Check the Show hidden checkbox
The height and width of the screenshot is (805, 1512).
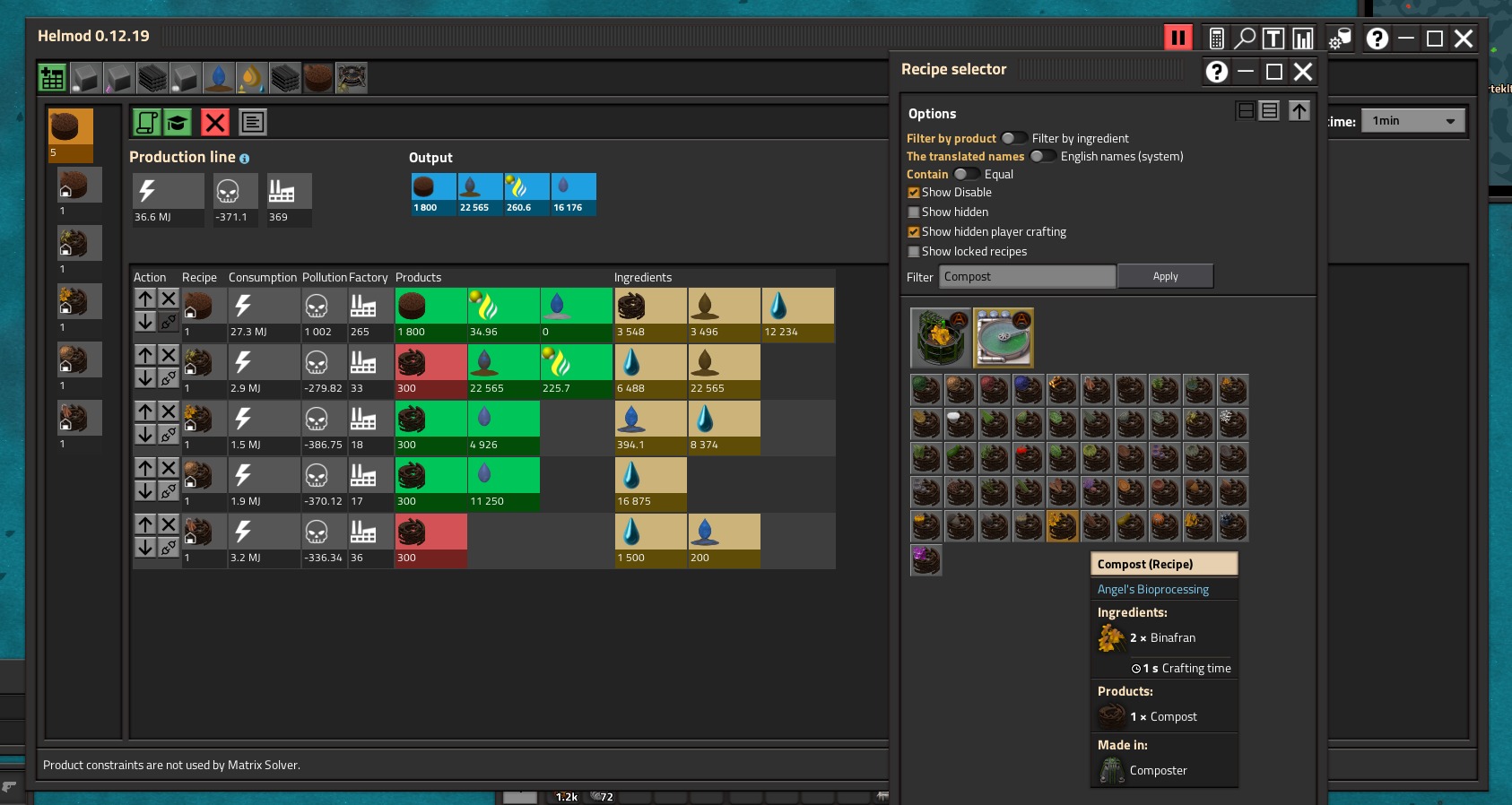tap(914, 212)
